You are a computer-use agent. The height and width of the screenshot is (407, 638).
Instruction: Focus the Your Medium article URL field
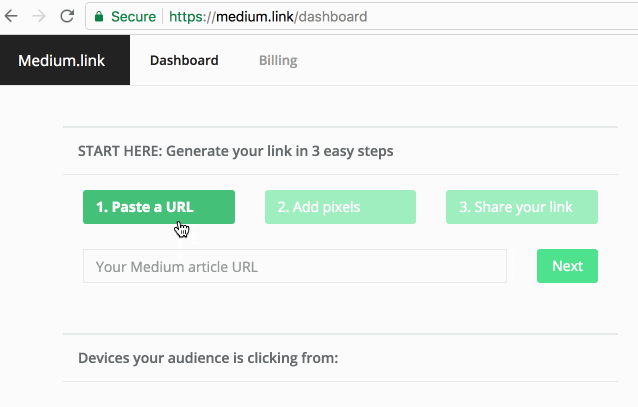(295, 266)
